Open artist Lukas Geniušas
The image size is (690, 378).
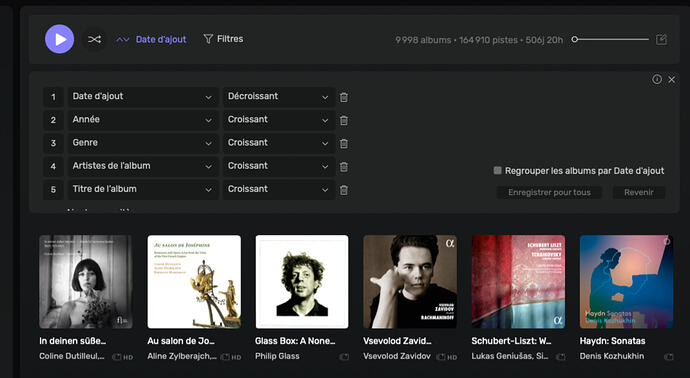(x=510, y=356)
